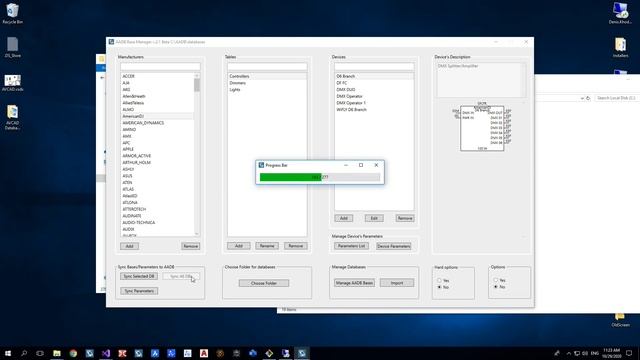This screenshot has width=640, height=360.
Task: Open the taskbar clock and date
Action: pyautogui.click(x=611, y=353)
